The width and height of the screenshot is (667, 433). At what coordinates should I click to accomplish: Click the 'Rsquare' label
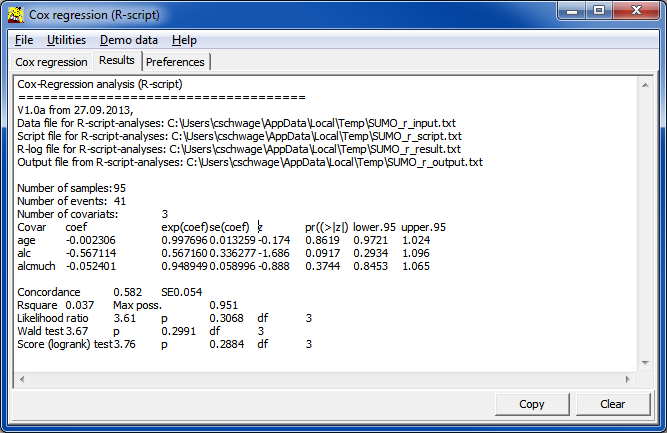coord(37,305)
